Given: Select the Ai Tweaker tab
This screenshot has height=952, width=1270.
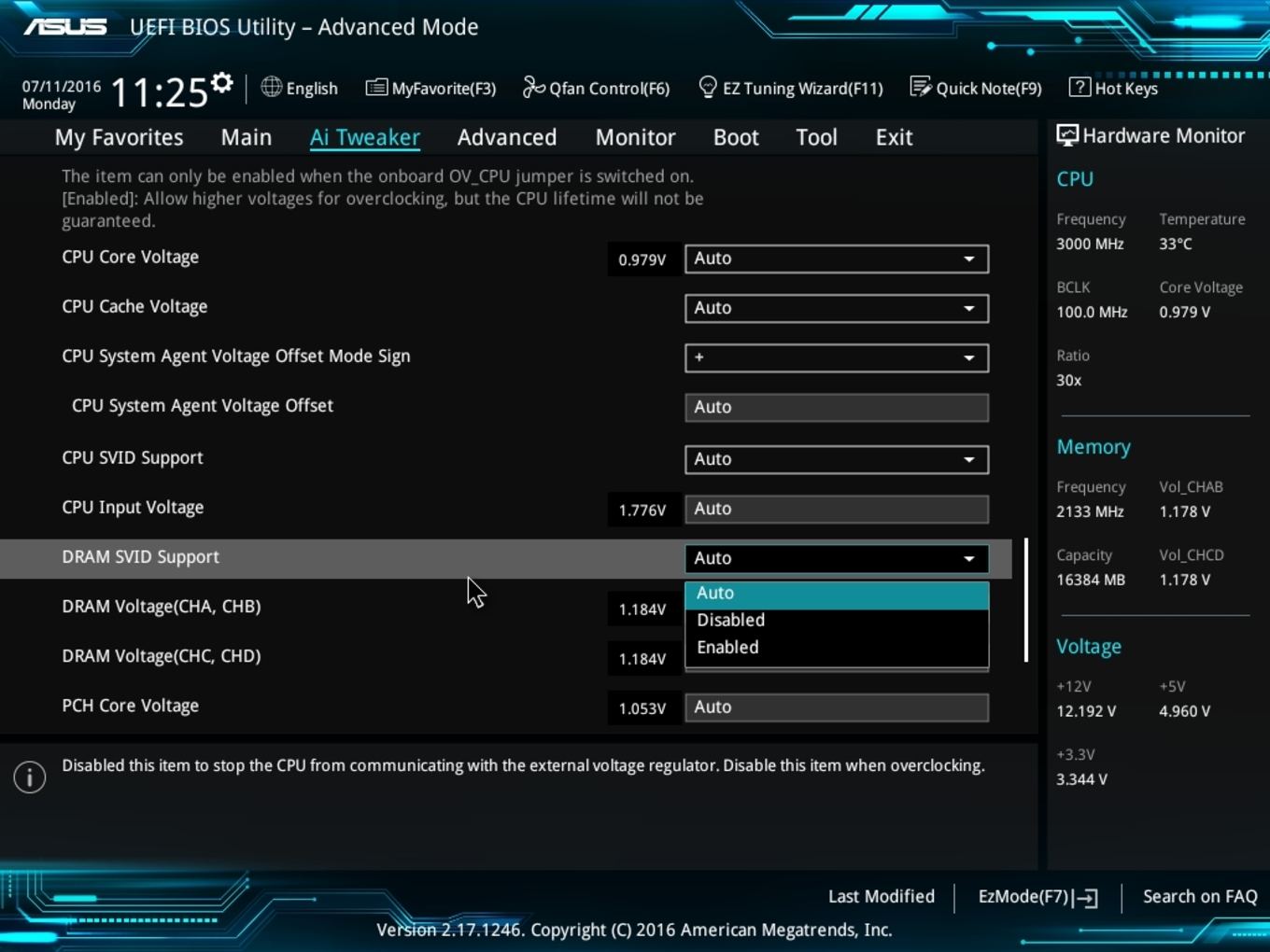Looking at the screenshot, I should point(365,137).
